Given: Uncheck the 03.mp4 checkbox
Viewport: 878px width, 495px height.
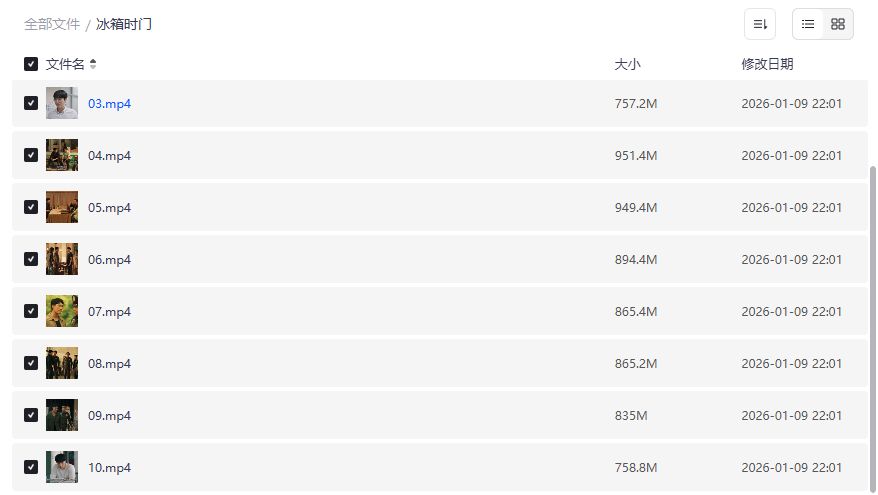Looking at the screenshot, I should pos(31,103).
